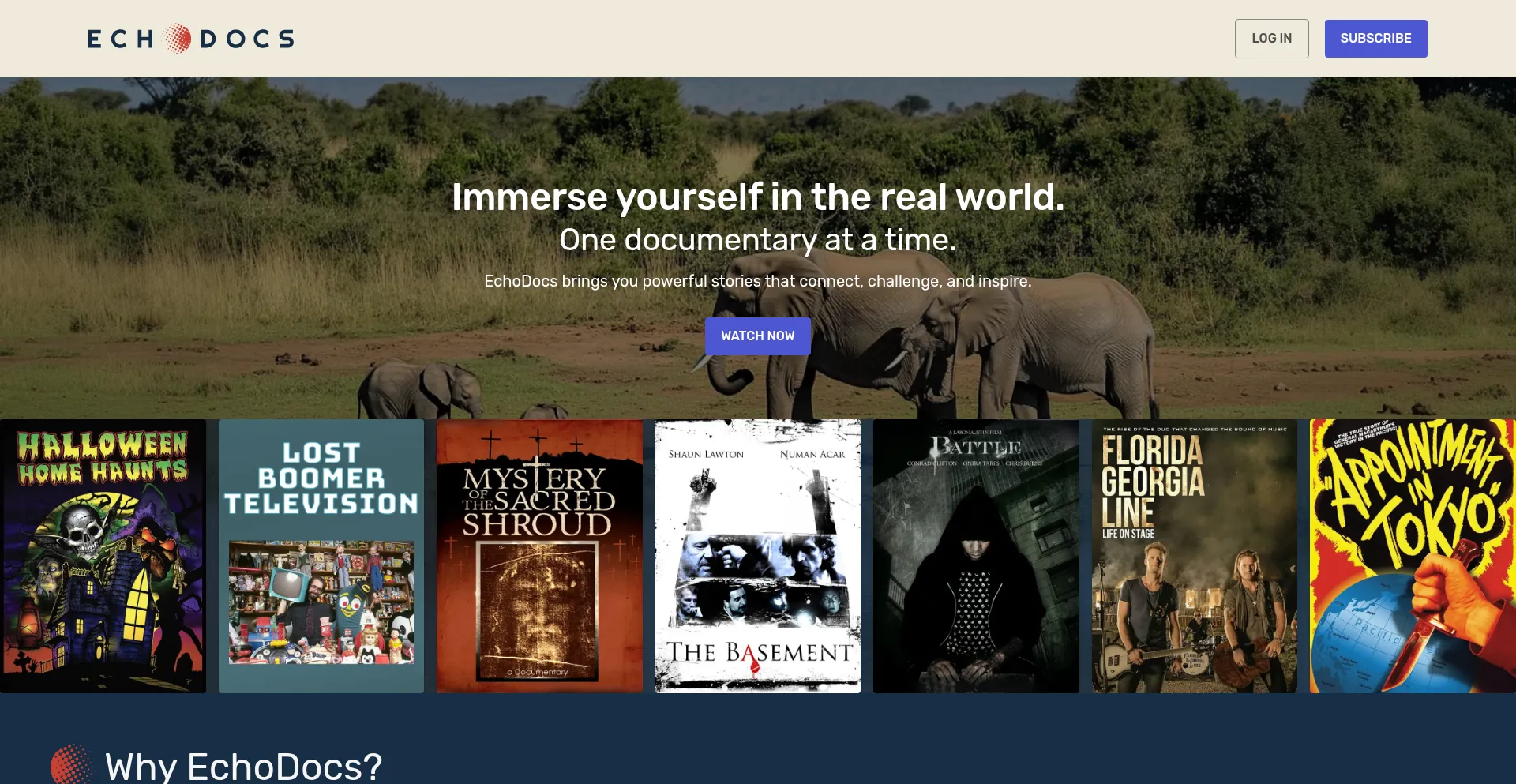The image size is (1516, 784).
Task: Click the LOG IN button
Action: click(x=1271, y=39)
